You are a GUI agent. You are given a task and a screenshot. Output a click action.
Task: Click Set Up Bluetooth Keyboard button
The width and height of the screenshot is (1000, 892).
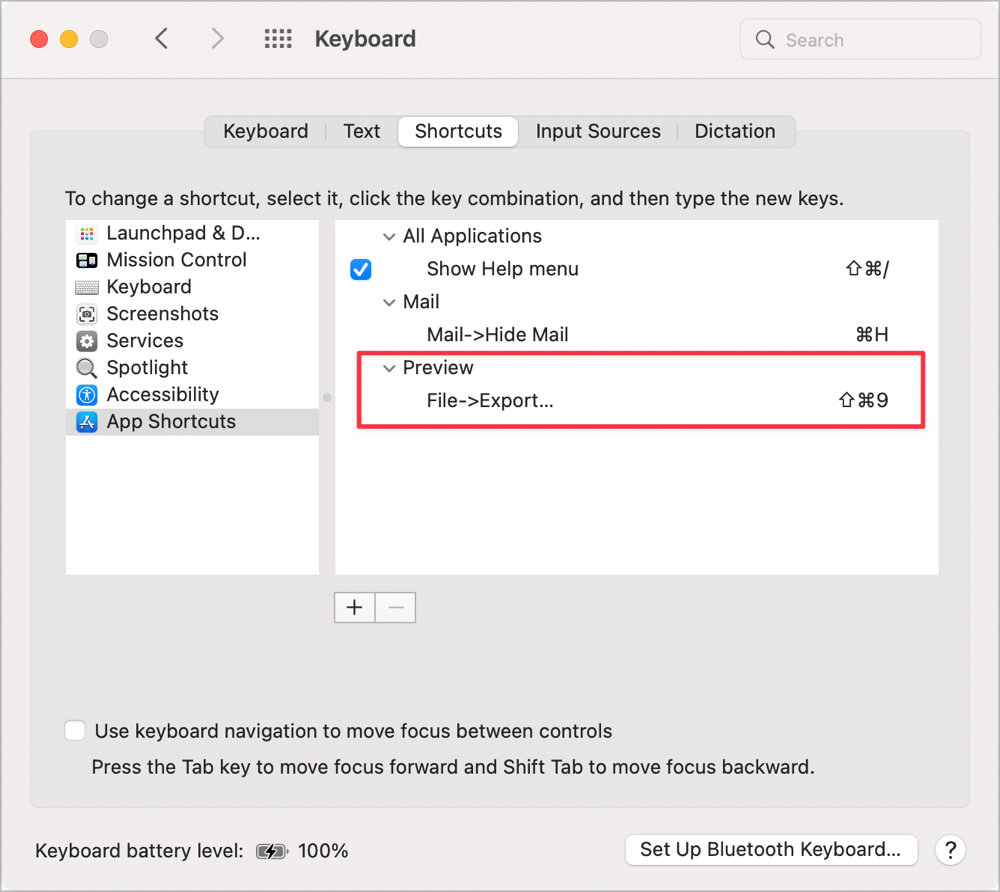770,850
